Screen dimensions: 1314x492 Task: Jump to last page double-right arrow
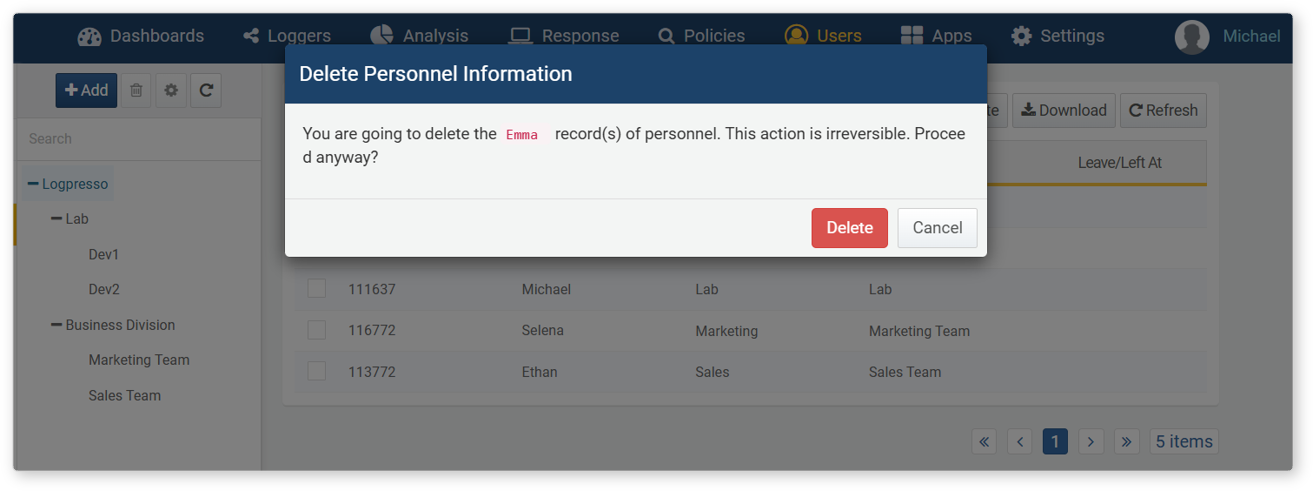(1126, 441)
